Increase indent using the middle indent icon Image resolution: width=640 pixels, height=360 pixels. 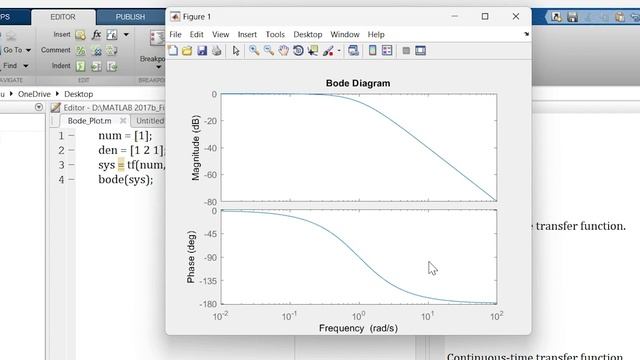(96, 66)
